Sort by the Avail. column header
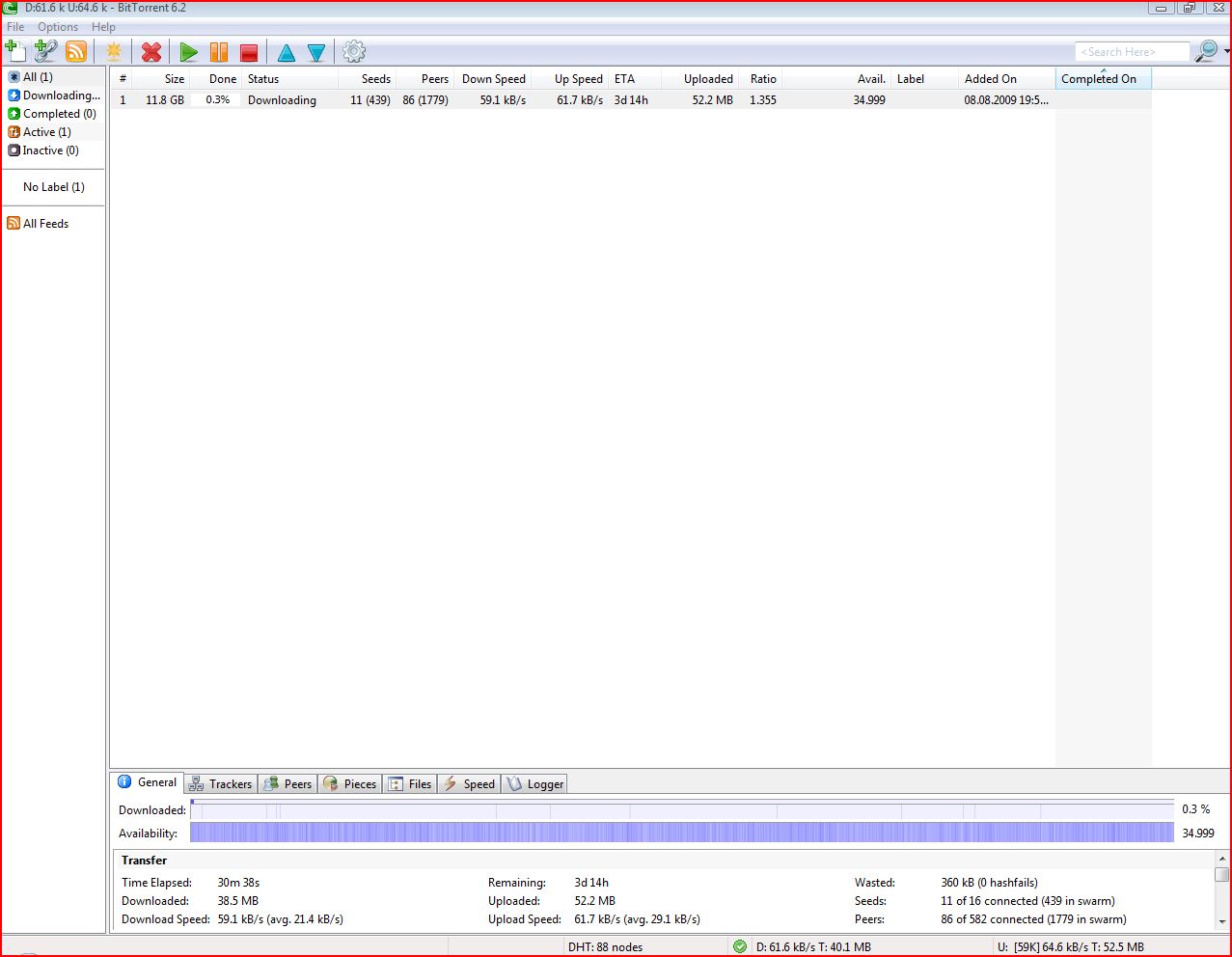1232x957 pixels. pos(836,79)
